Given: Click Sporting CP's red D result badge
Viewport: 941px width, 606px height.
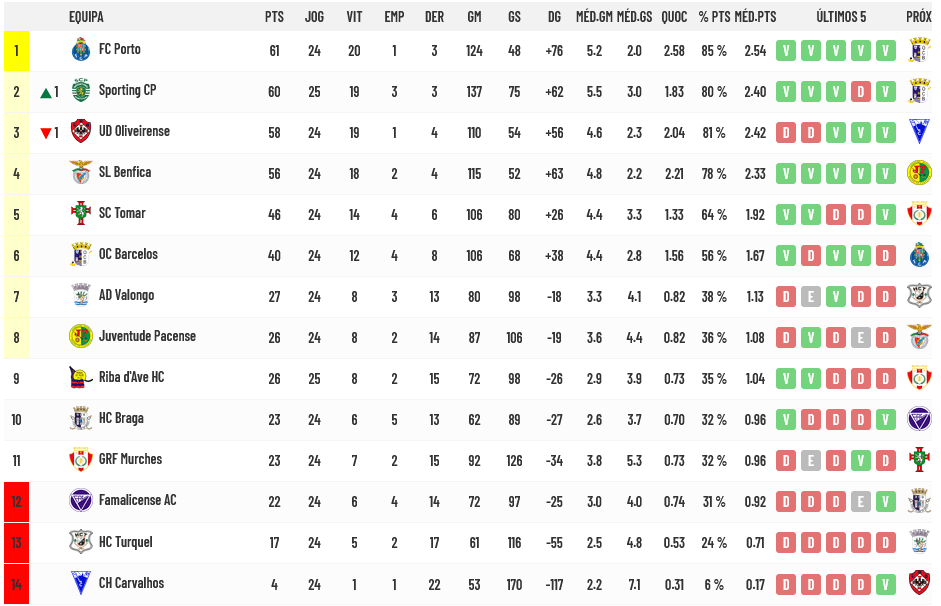Looking at the screenshot, I should point(861,92).
